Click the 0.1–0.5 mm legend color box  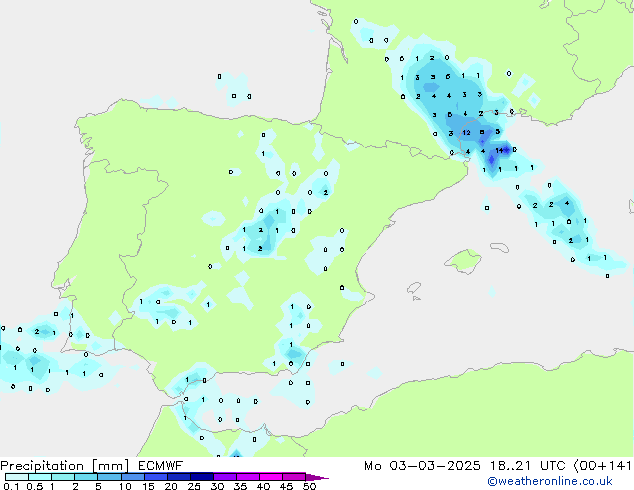(17, 477)
